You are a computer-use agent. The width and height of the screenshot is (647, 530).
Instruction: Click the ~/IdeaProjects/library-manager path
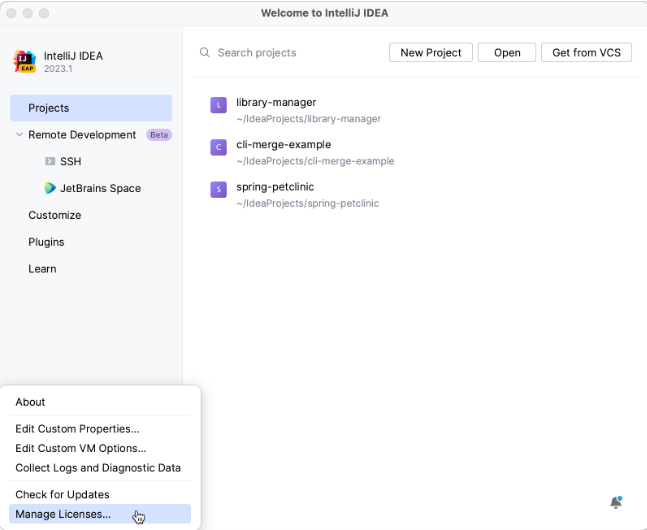point(309,119)
